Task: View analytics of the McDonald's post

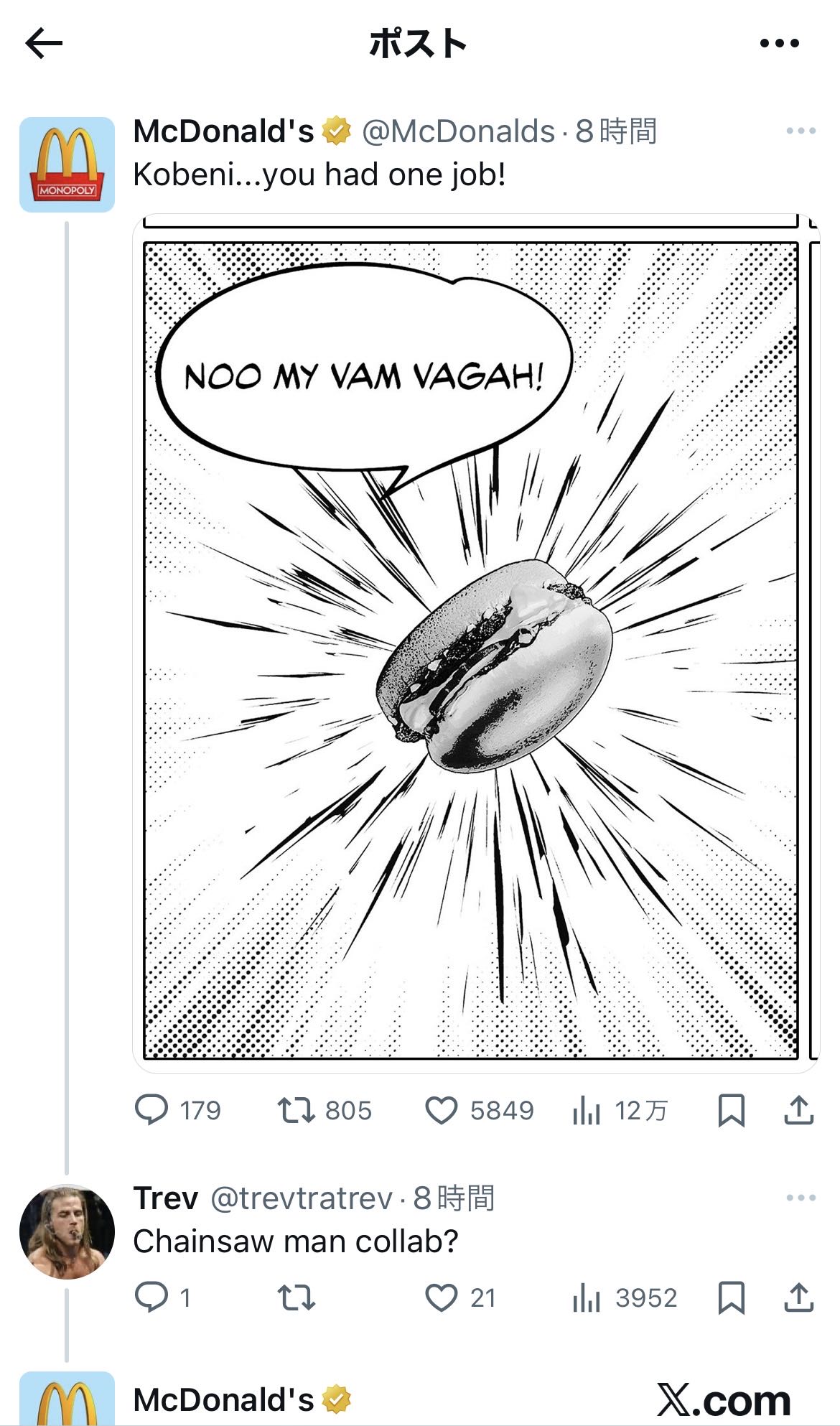Action: pos(587,1111)
